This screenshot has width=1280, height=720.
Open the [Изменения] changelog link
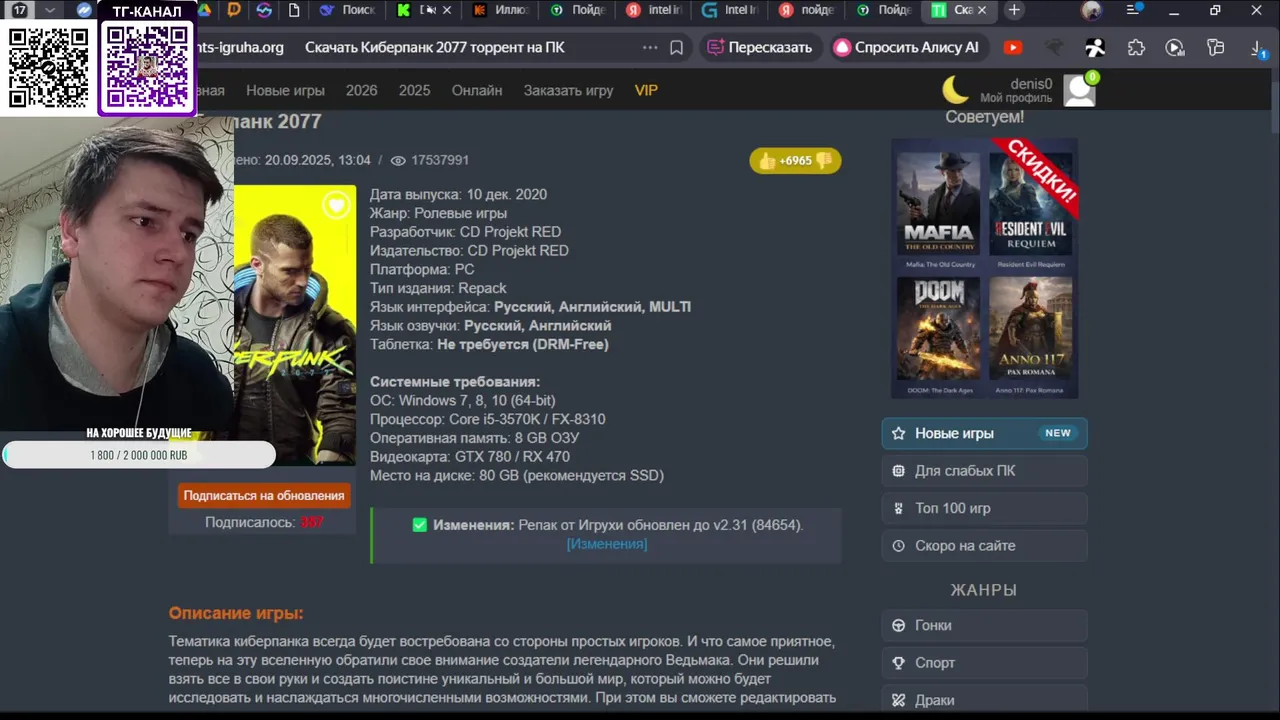tap(607, 544)
